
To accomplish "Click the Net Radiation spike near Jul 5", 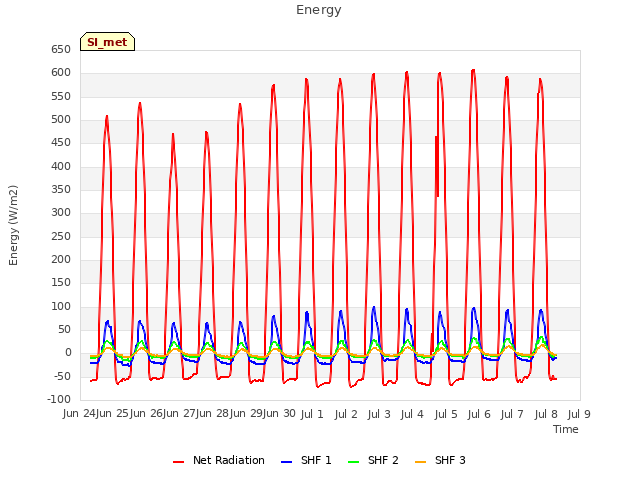I will pos(437,167).
